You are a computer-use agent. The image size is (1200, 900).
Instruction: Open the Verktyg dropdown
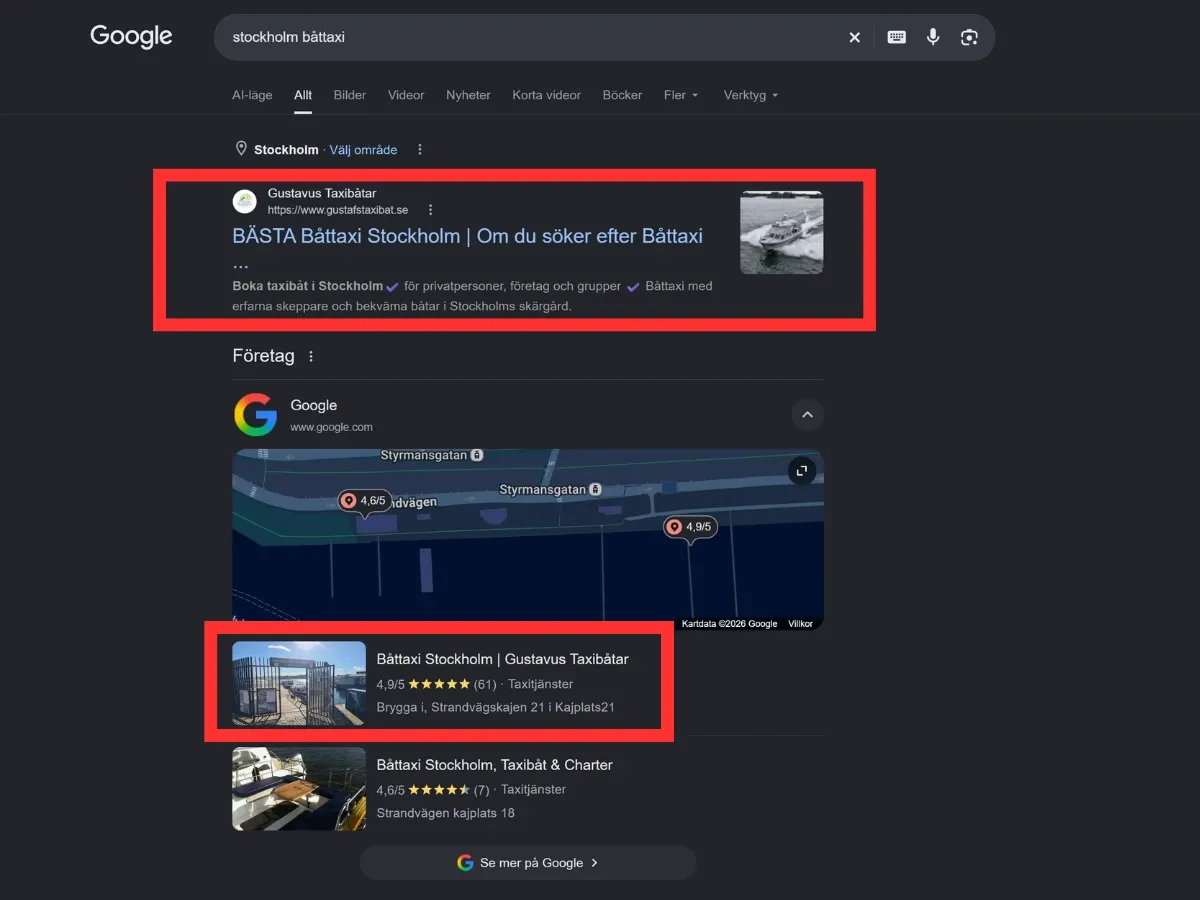coord(751,95)
